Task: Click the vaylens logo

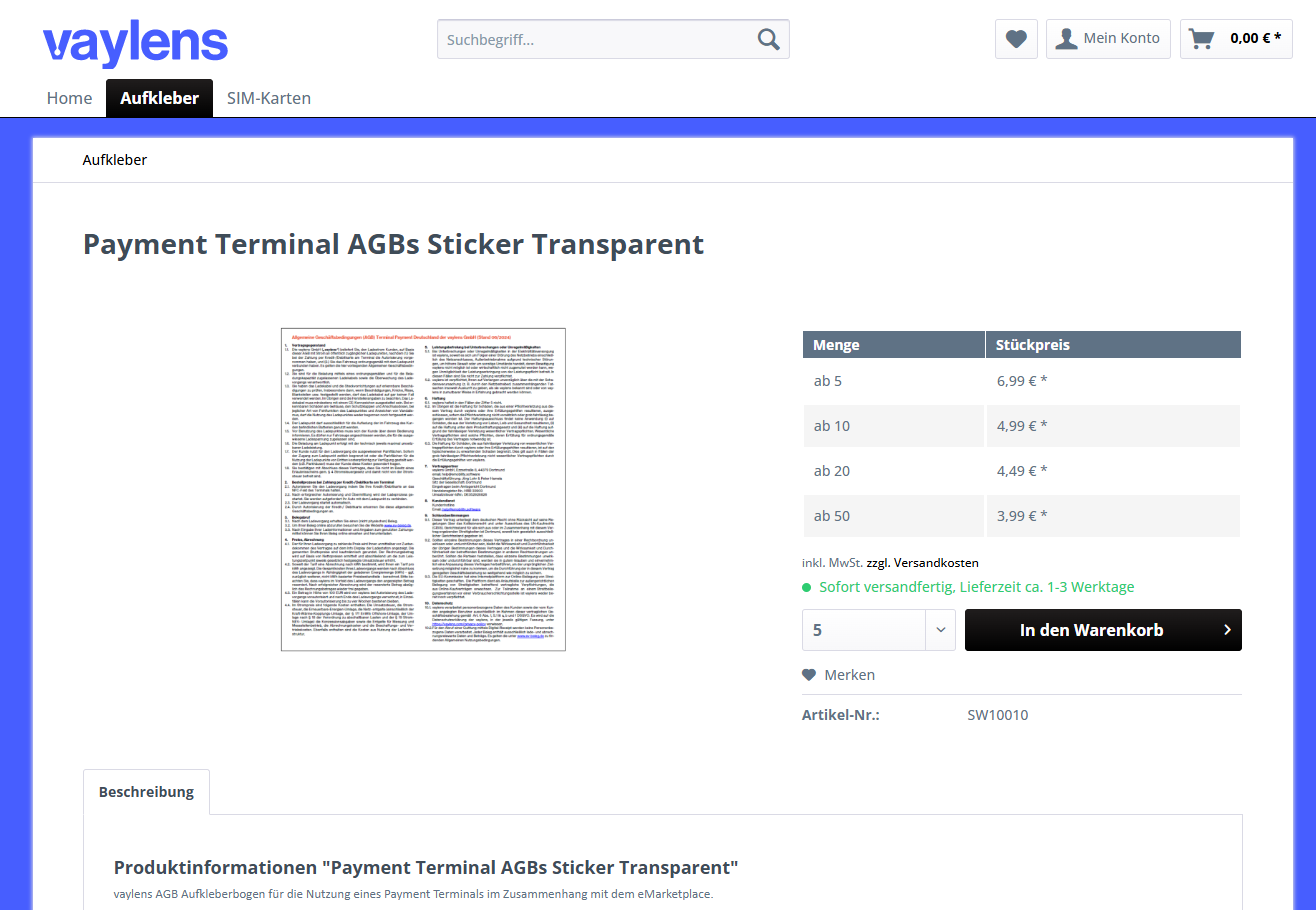Action: coord(135,42)
